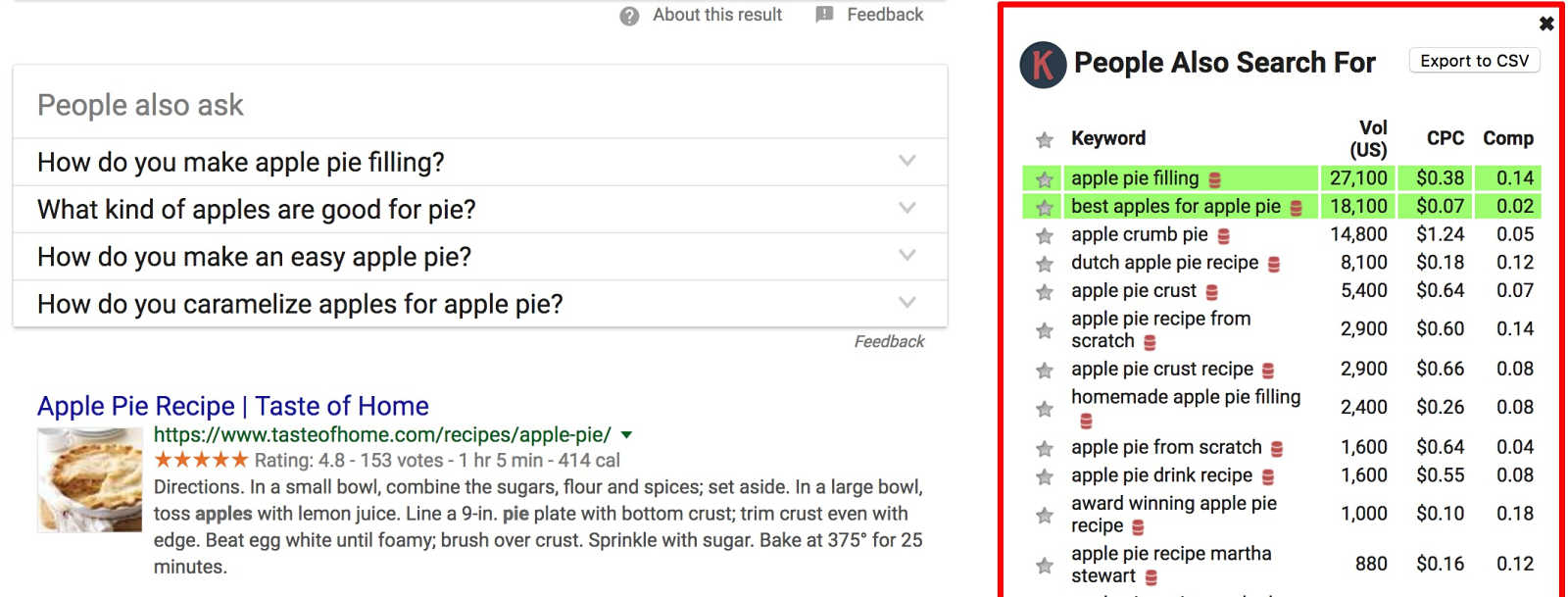This screenshot has height=597, width=1568.
Task: Click database icon next to 'apple pie from scratch'
Action: (1277, 449)
